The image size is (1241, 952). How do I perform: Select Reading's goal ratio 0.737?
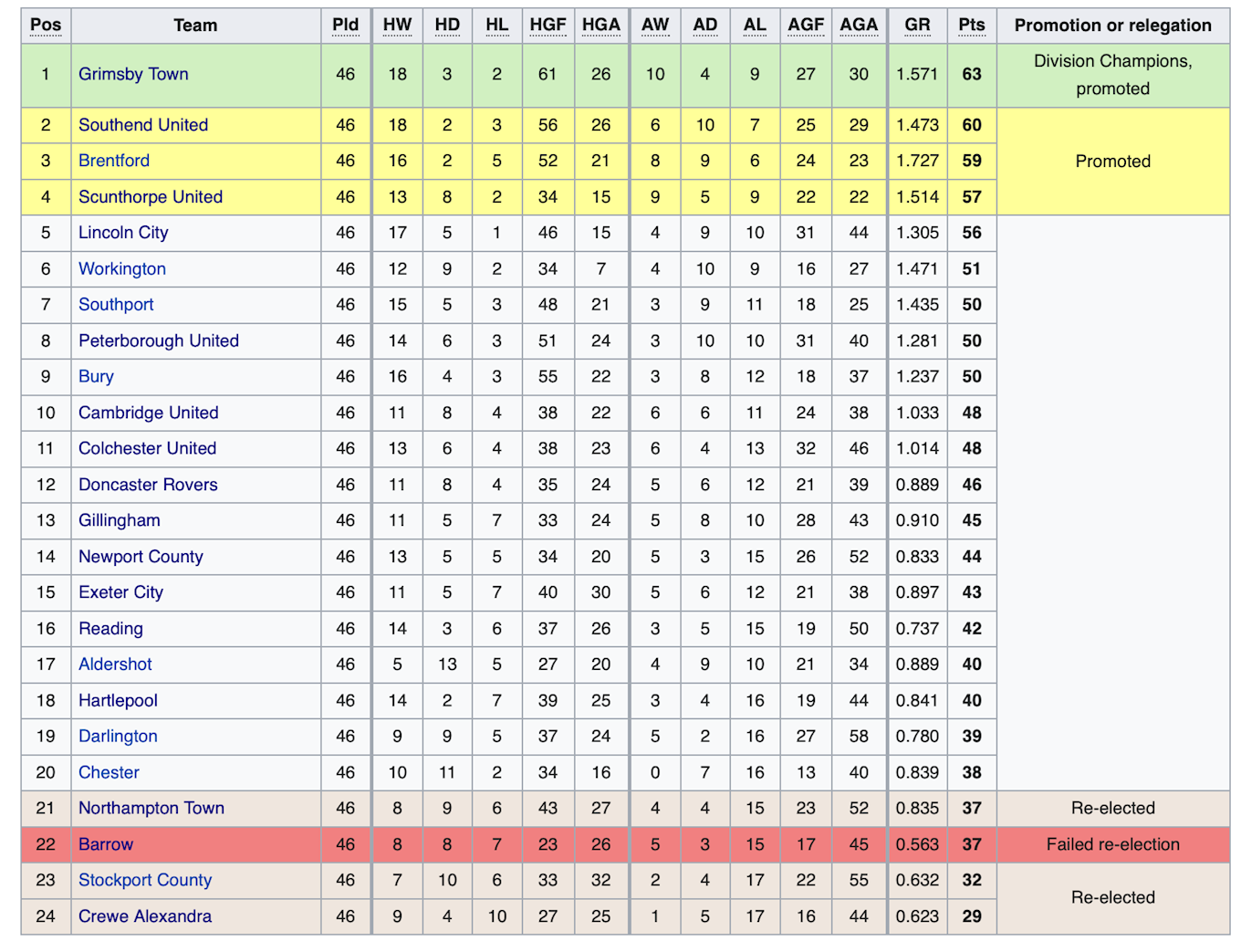(917, 629)
